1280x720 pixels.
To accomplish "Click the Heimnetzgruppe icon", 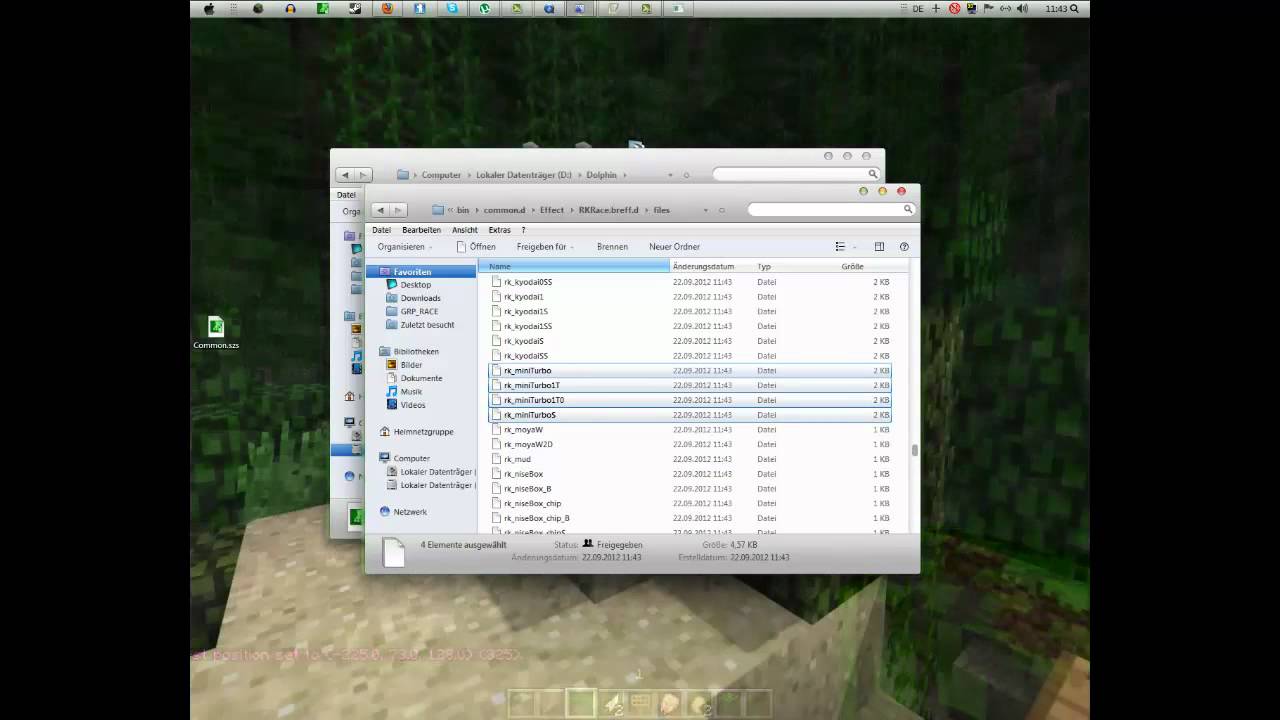I will point(385,431).
